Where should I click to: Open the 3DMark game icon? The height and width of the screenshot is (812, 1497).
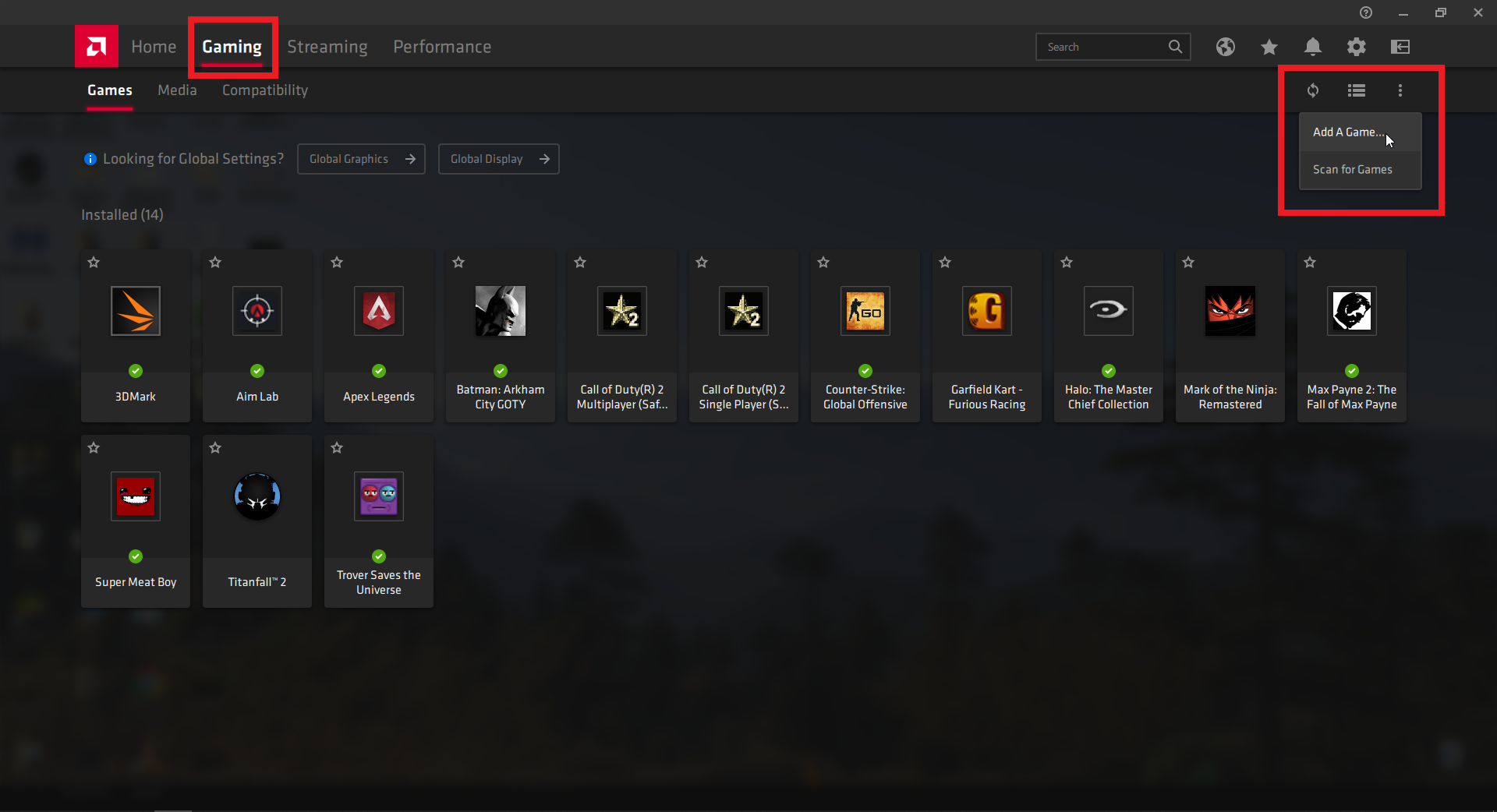point(136,311)
